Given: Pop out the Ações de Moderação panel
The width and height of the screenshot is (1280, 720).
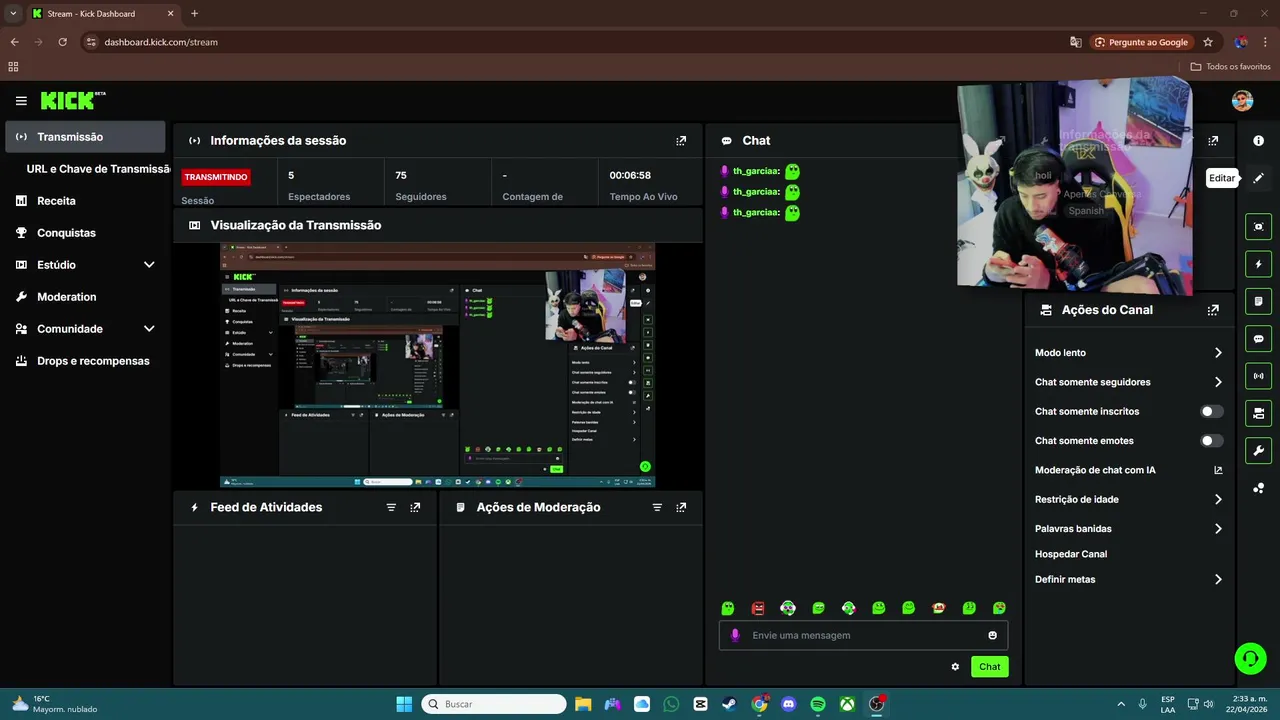Looking at the screenshot, I should tap(681, 508).
